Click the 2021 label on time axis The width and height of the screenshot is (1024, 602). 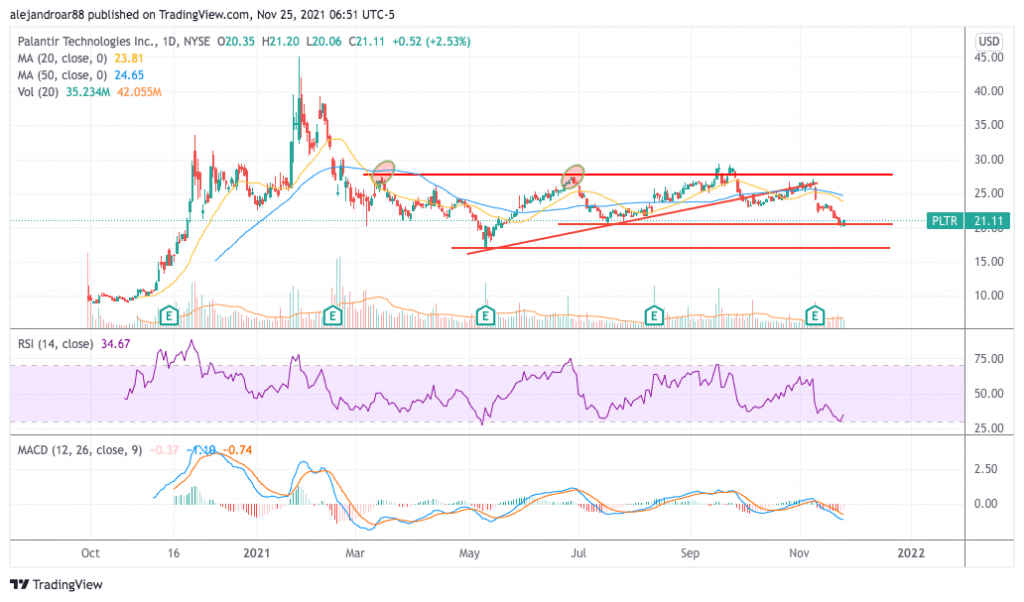click(x=257, y=553)
